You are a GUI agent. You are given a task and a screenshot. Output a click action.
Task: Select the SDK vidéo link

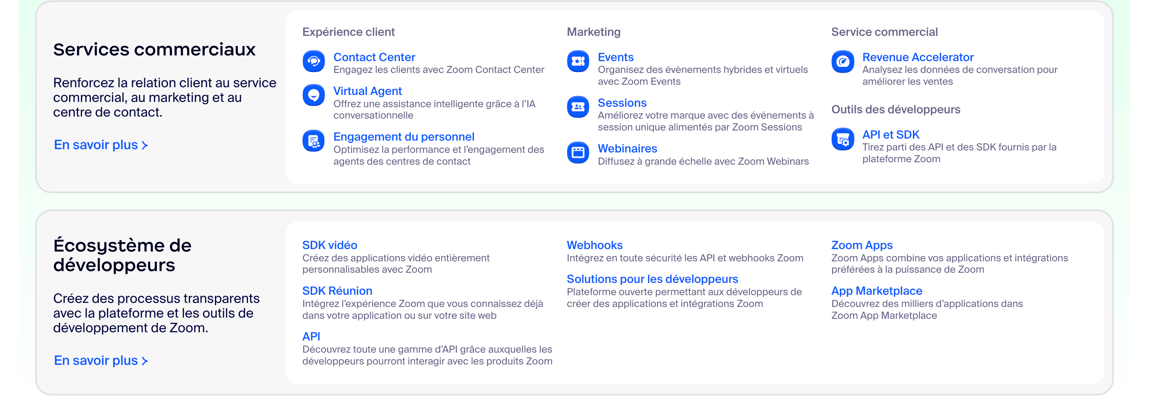(x=329, y=245)
